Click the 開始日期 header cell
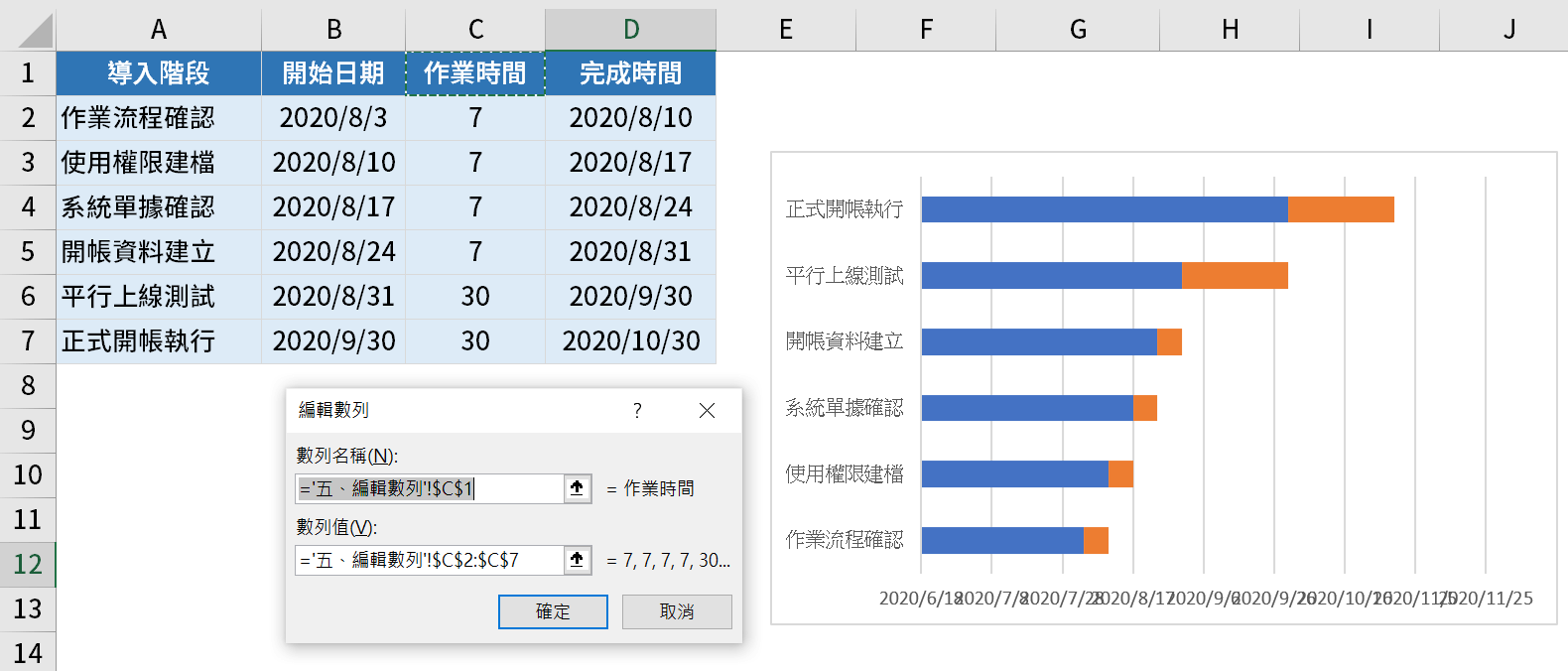This screenshot has width=1568, height=671. (x=333, y=73)
